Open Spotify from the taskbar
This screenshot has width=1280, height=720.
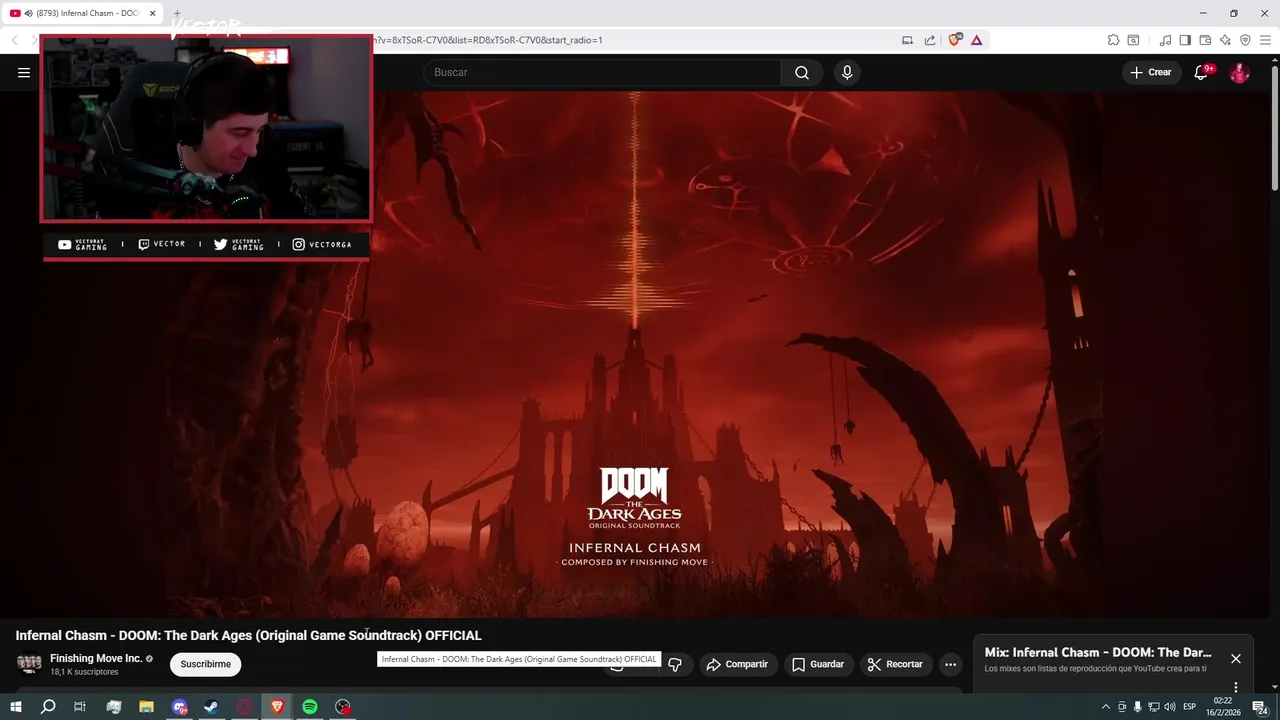pos(310,707)
